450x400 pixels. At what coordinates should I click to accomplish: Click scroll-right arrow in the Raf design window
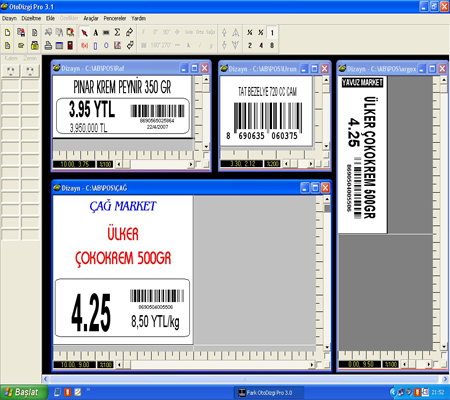[x=191, y=164]
